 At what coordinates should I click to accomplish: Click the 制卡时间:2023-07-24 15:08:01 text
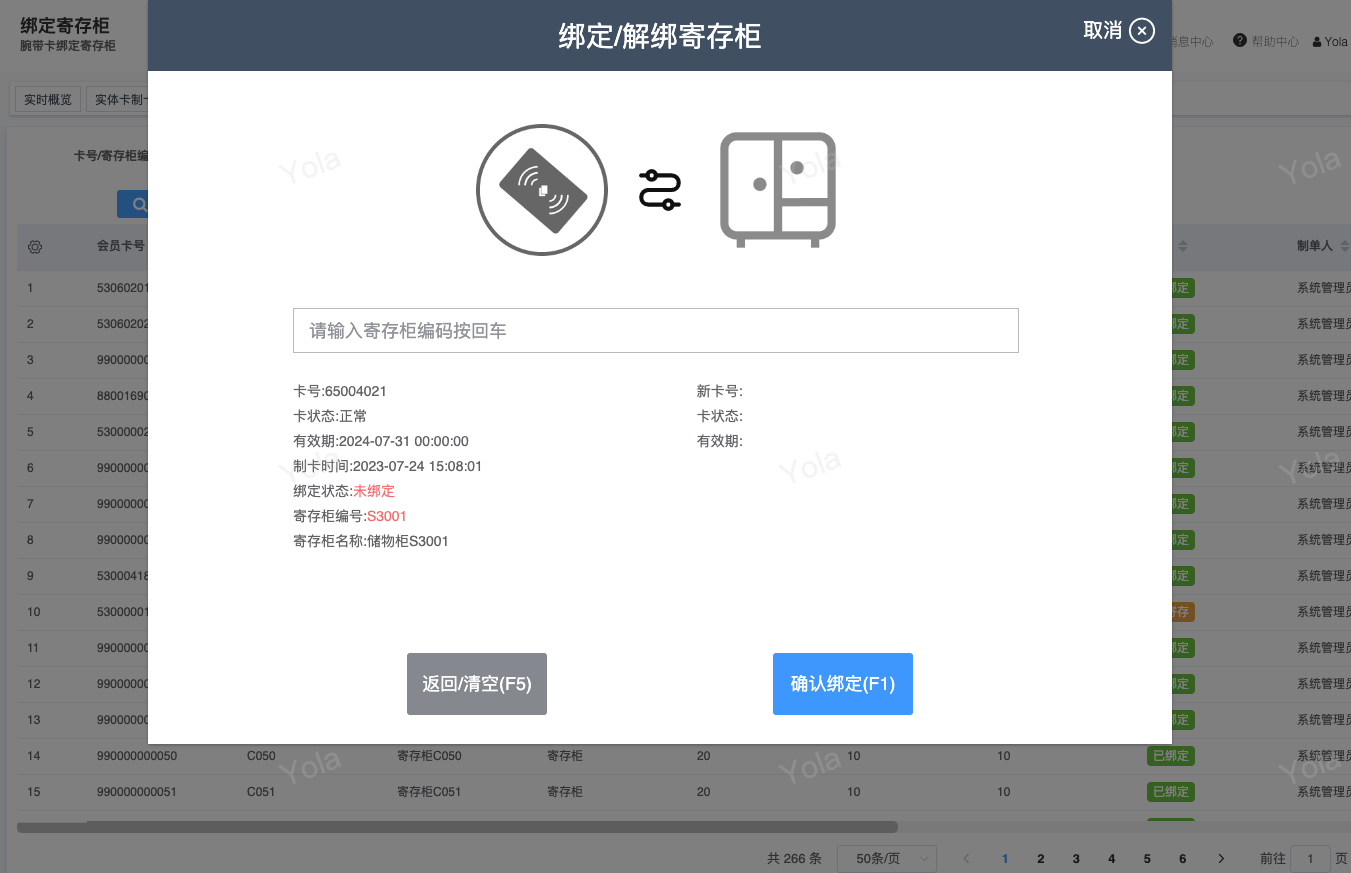[x=388, y=466]
